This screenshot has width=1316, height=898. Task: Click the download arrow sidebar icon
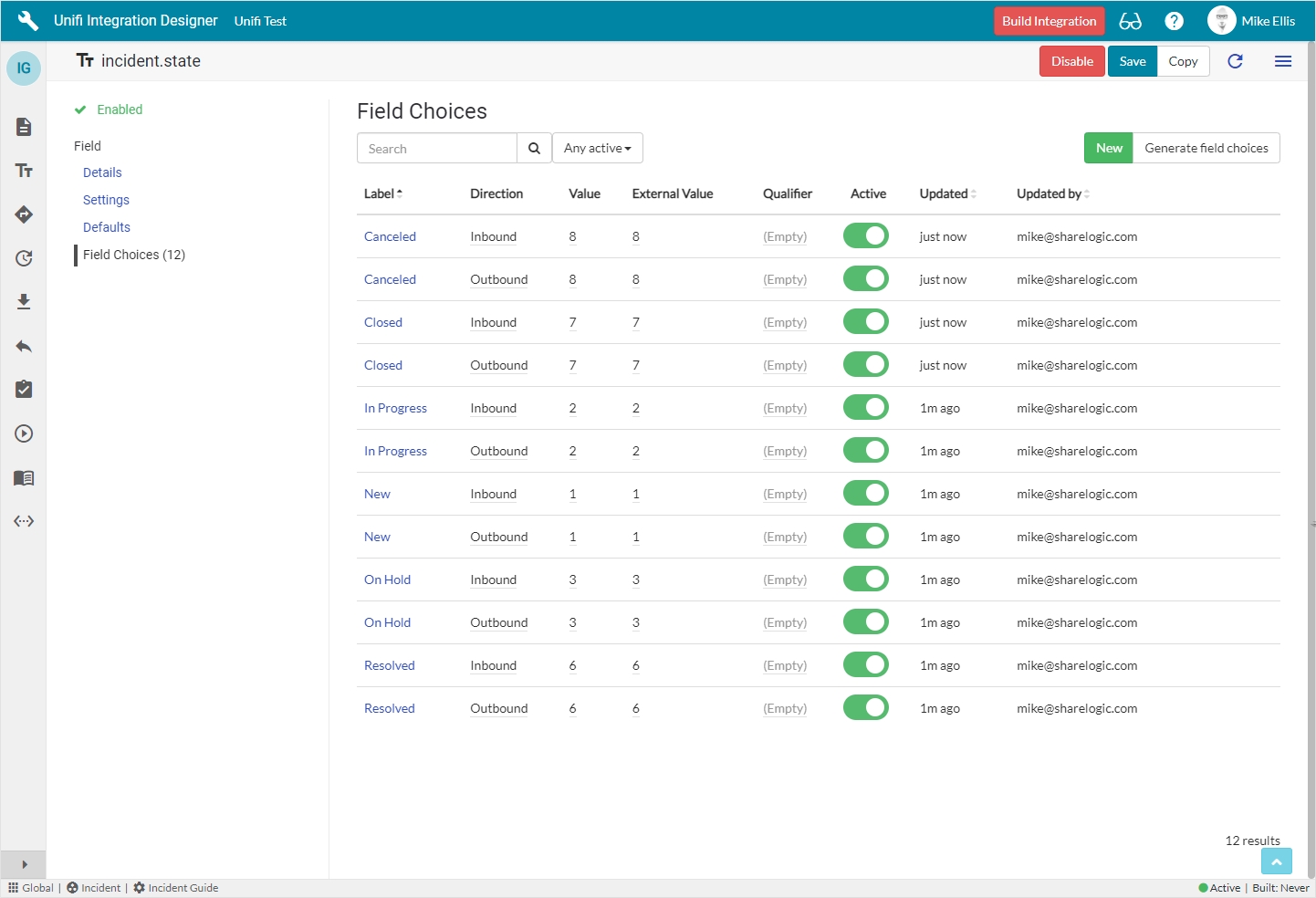(24, 302)
